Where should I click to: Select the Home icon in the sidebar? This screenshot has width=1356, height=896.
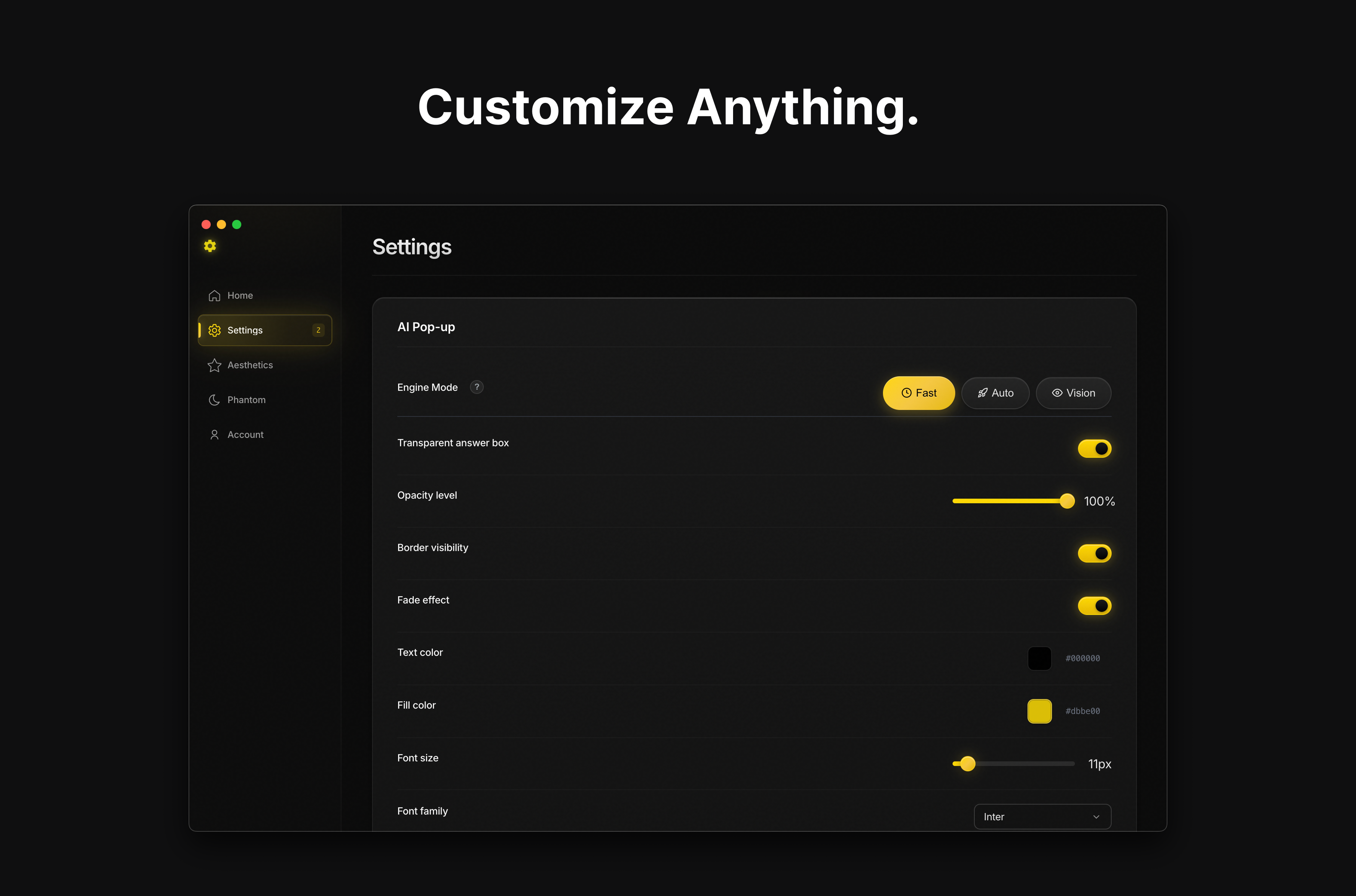point(214,295)
